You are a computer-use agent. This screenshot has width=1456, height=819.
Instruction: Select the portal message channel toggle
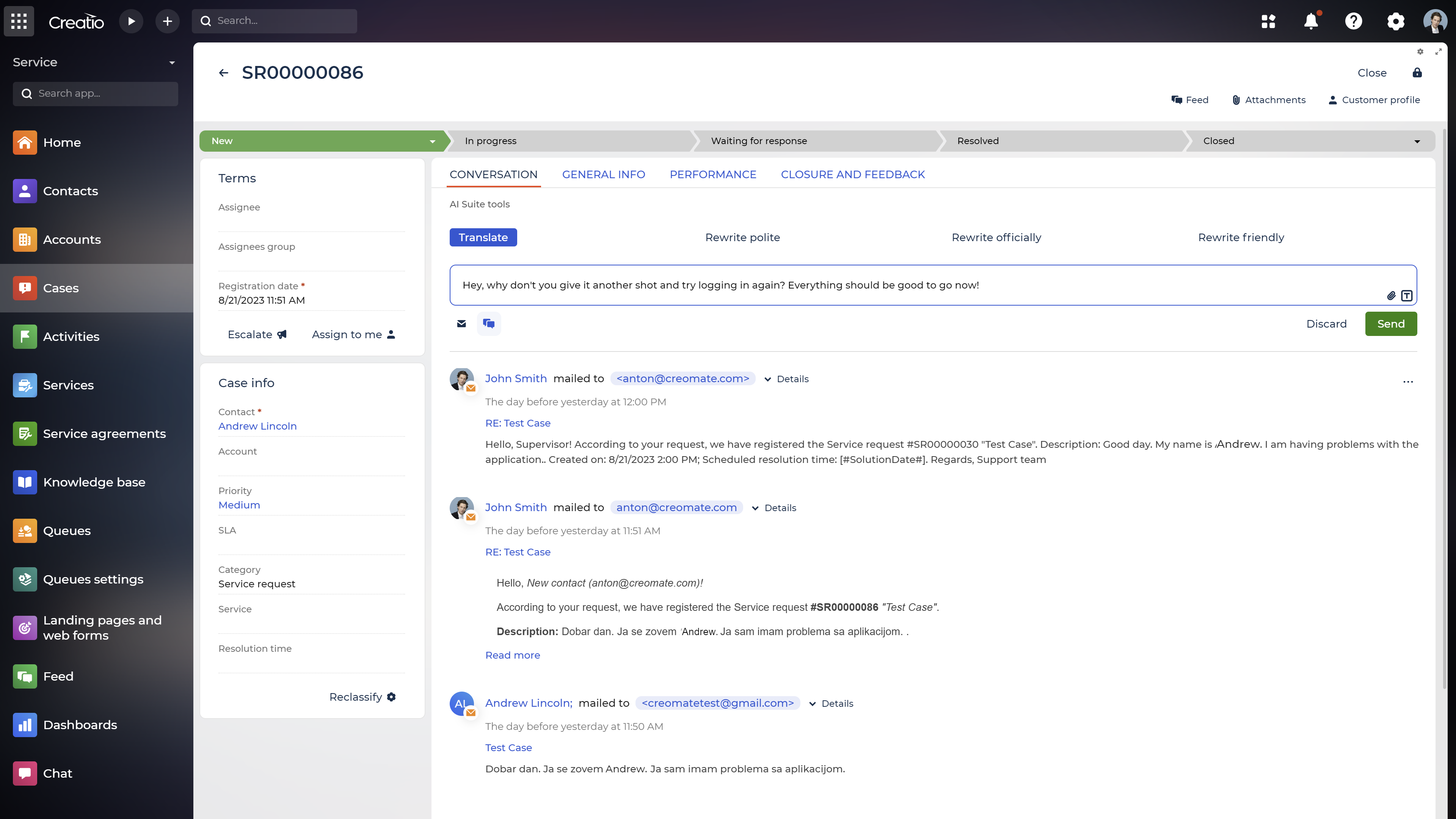click(x=488, y=323)
